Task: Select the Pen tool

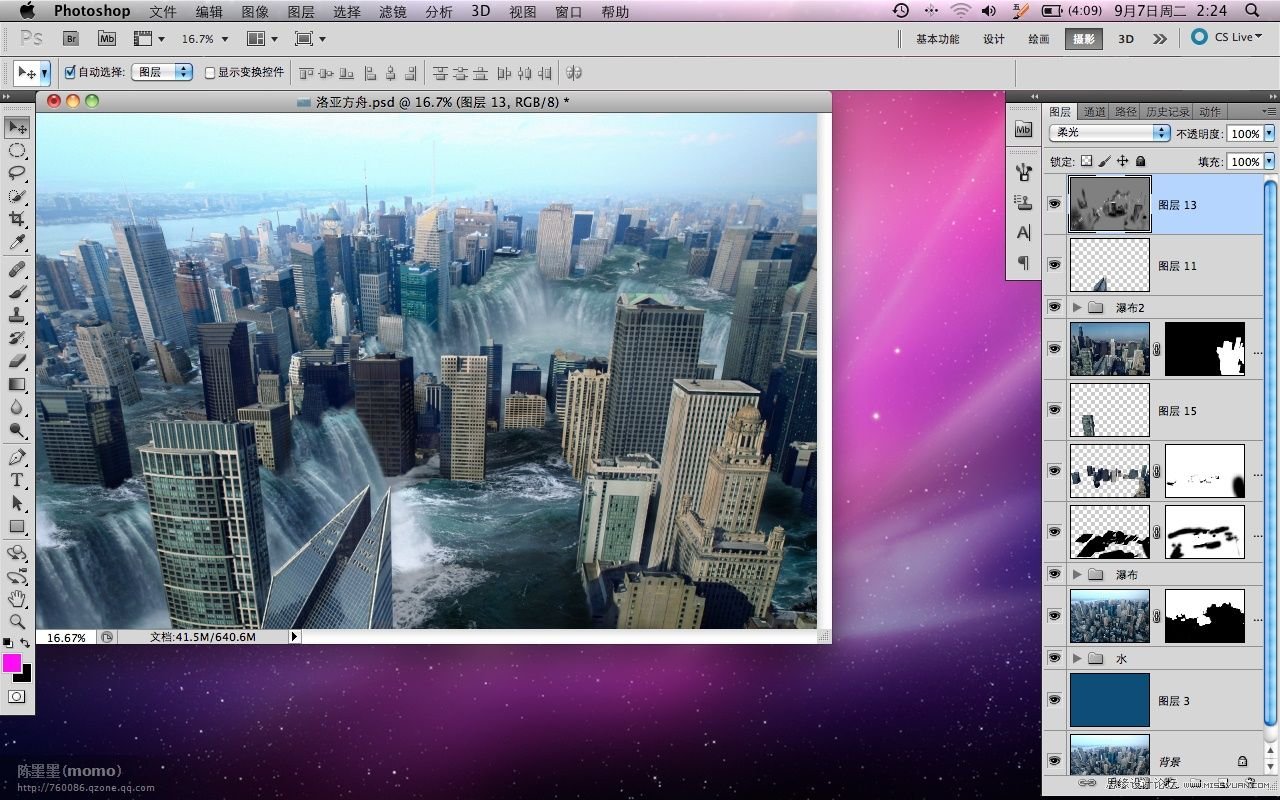Action: coord(17,457)
